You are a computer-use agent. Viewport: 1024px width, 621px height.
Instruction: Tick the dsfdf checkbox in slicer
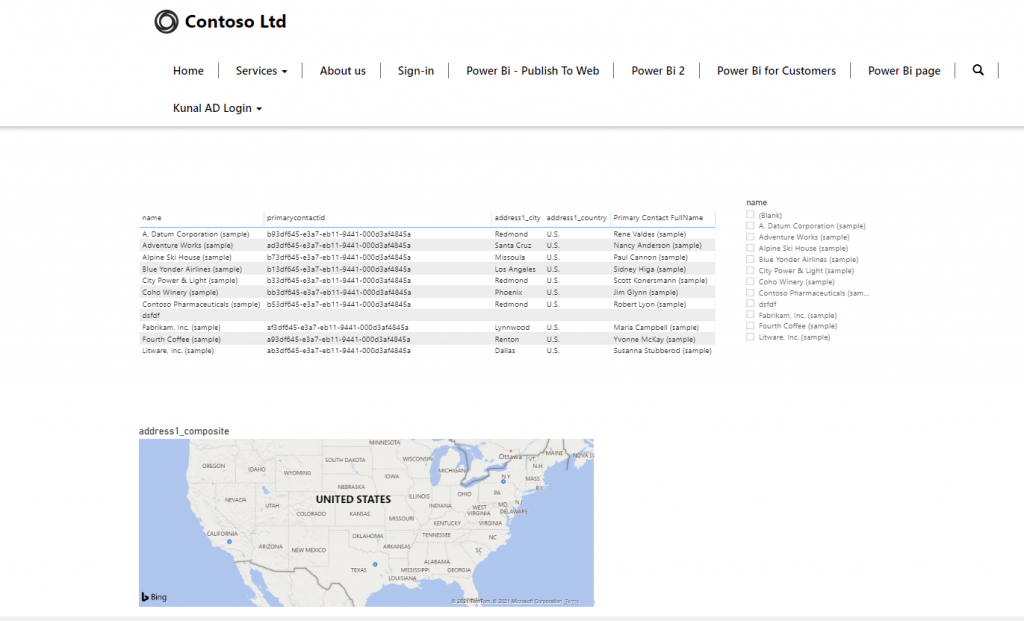click(750, 303)
